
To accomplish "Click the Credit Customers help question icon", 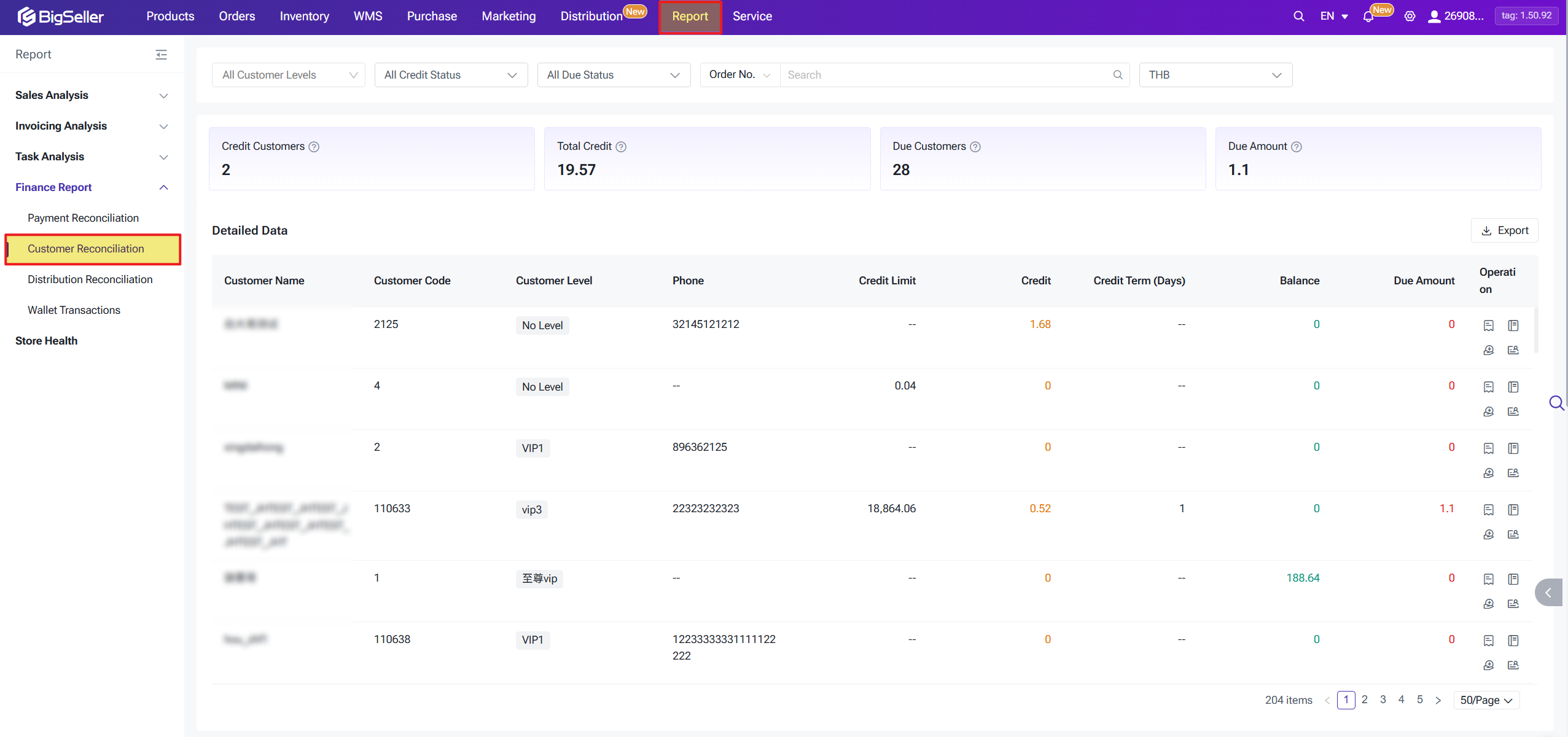I will (x=314, y=147).
